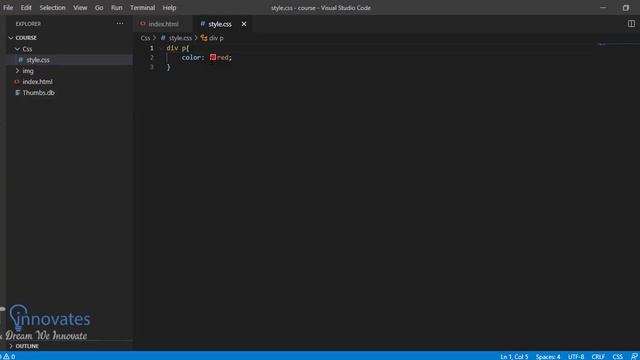Viewport: 640px width, 360px height.
Task: Click the Css breadcrumb segment
Action: point(145,38)
